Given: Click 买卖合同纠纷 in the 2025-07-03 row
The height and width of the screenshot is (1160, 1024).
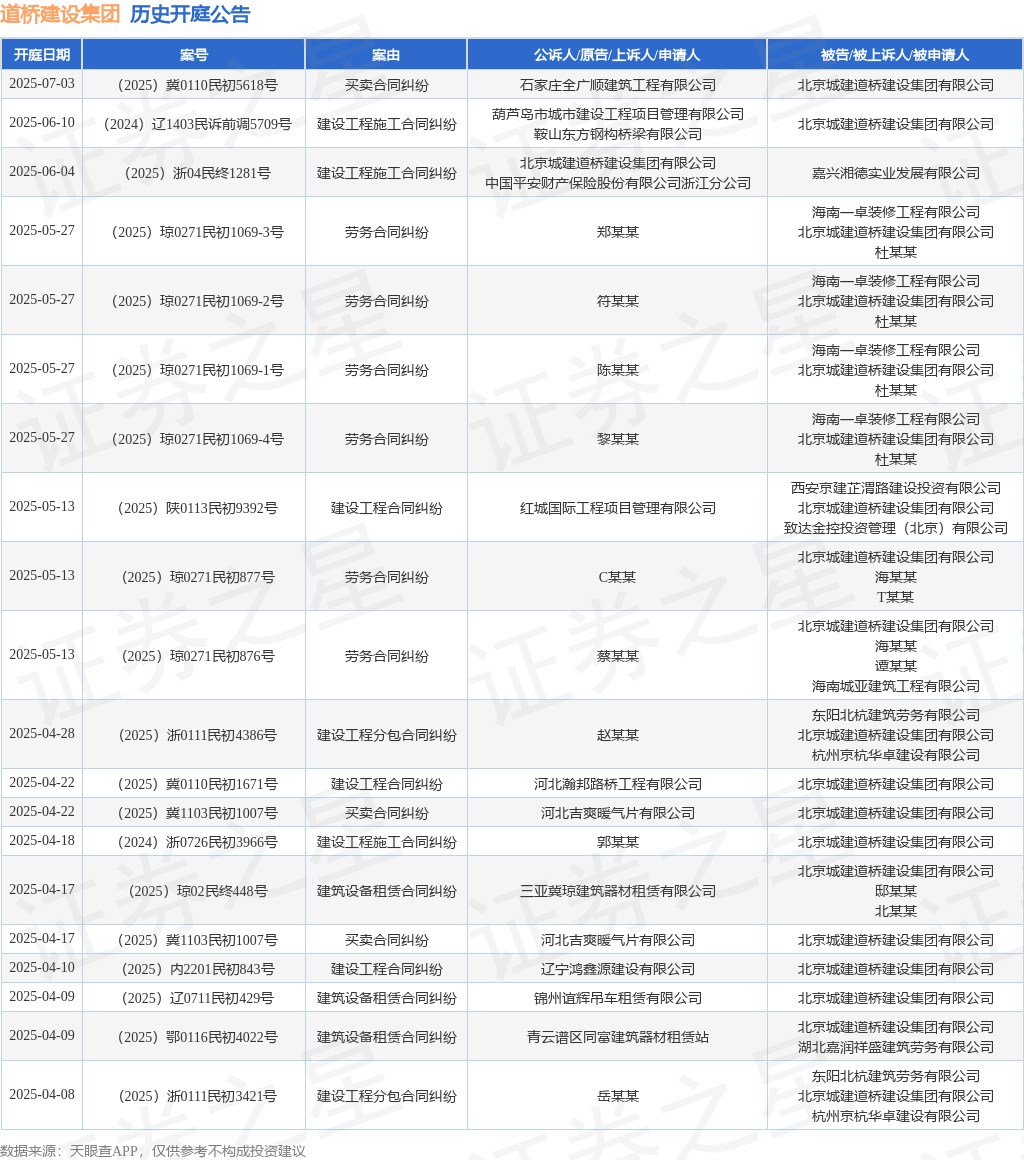Looking at the screenshot, I should point(386,85).
